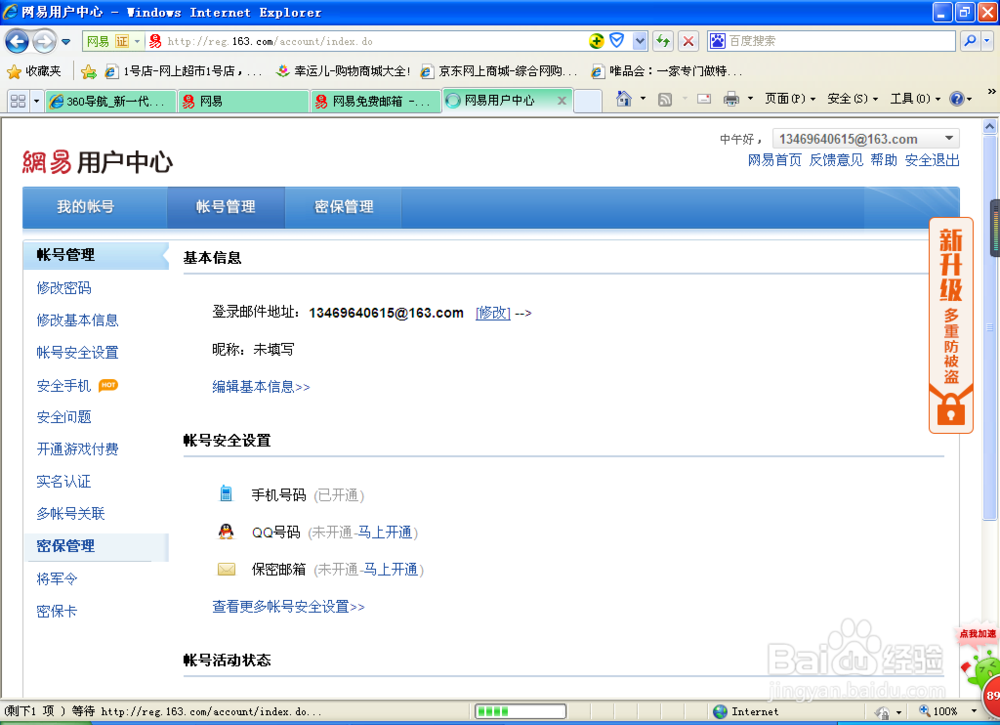Click the browser Back arrow button
The height and width of the screenshot is (725, 1000).
[17, 42]
